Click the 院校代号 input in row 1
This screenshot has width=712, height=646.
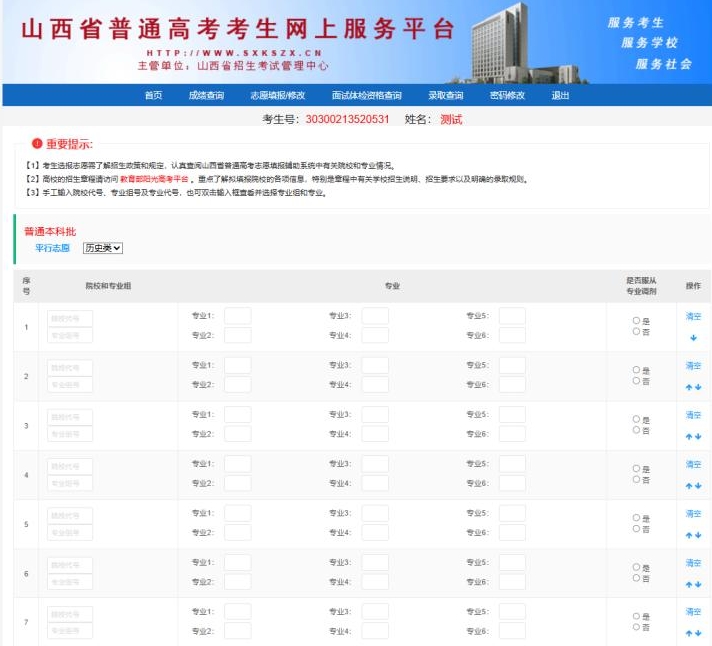click(70, 318)
